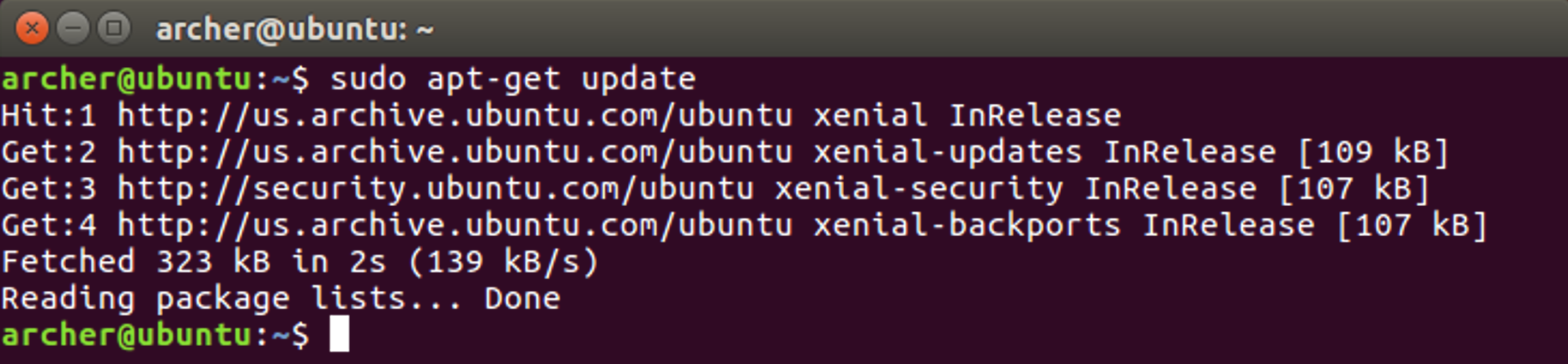The image size is (1568, 364).
Task: Close the terminal window
Action: 32,28
